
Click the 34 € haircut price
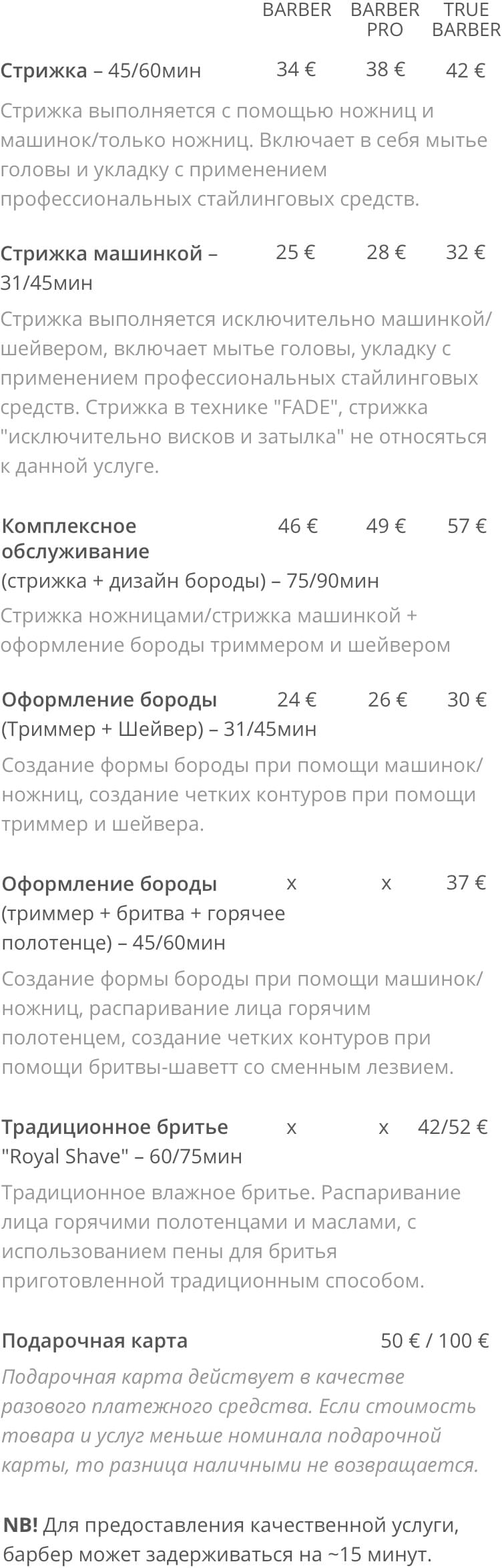(x=296, y=69)
